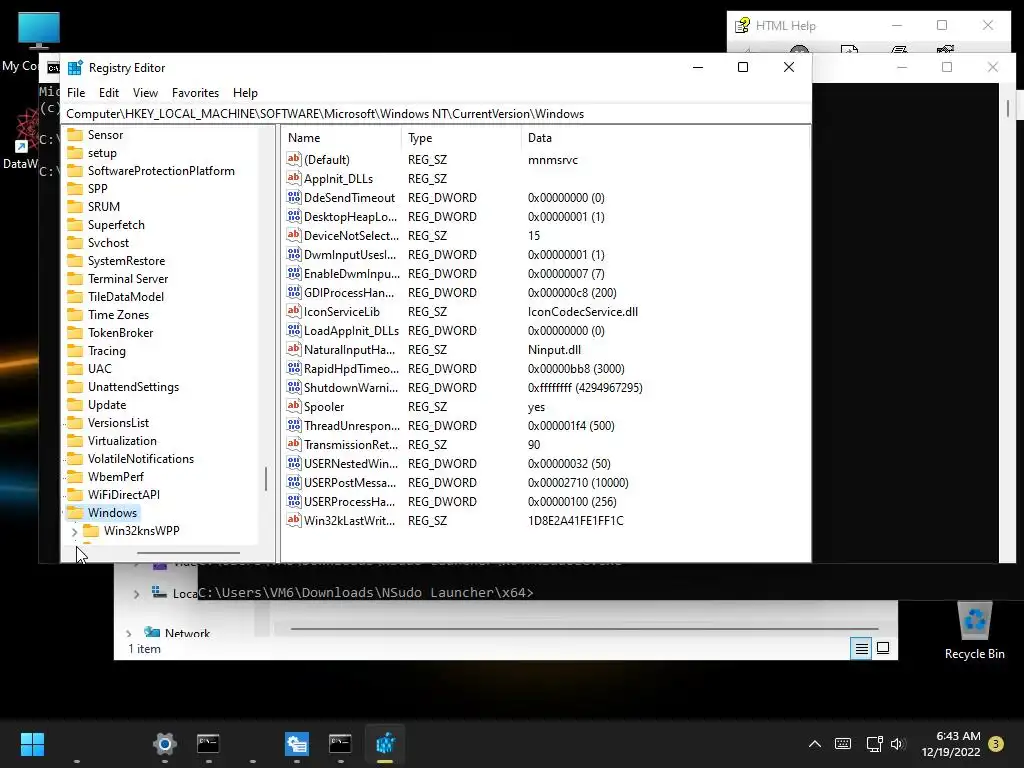
Task: Select the SRUM folder icon
Action: coord(76,206)
